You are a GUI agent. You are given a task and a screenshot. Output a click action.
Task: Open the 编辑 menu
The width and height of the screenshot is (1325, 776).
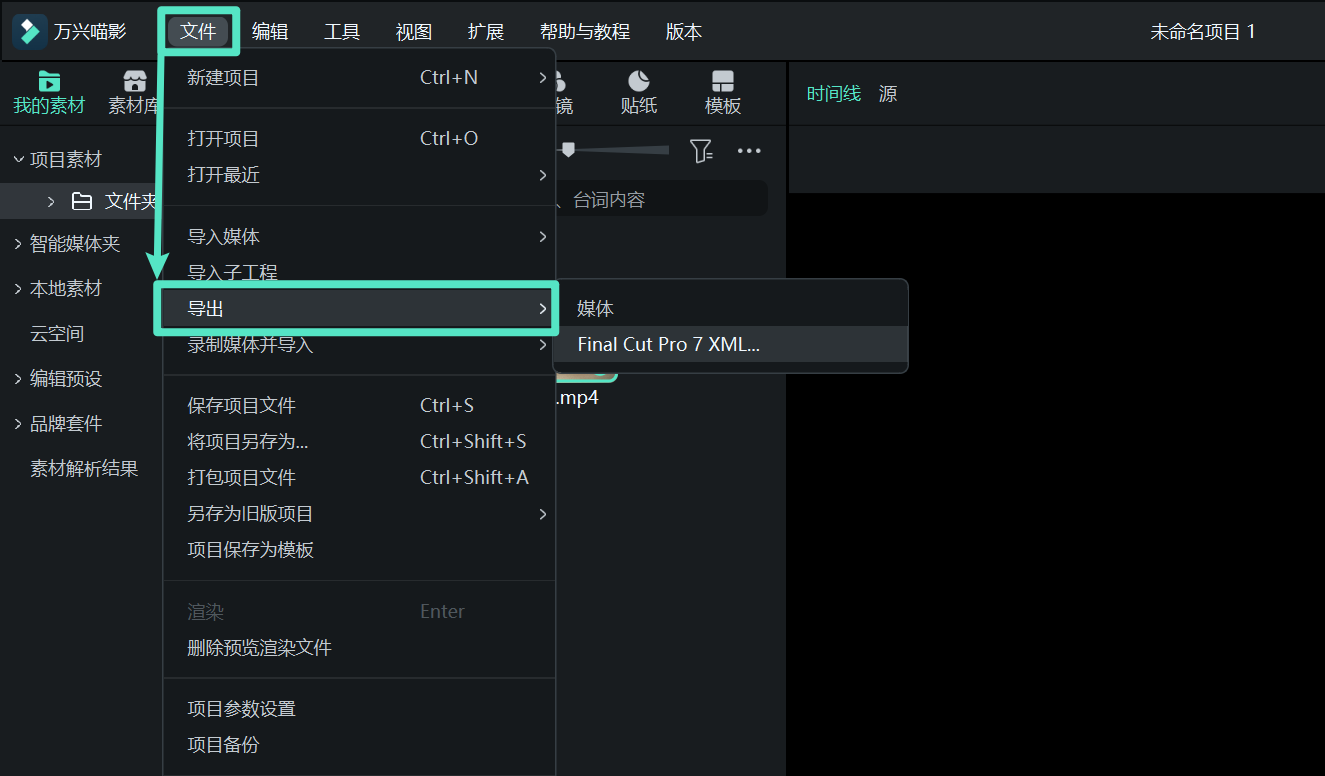click(x=270, y=31)
